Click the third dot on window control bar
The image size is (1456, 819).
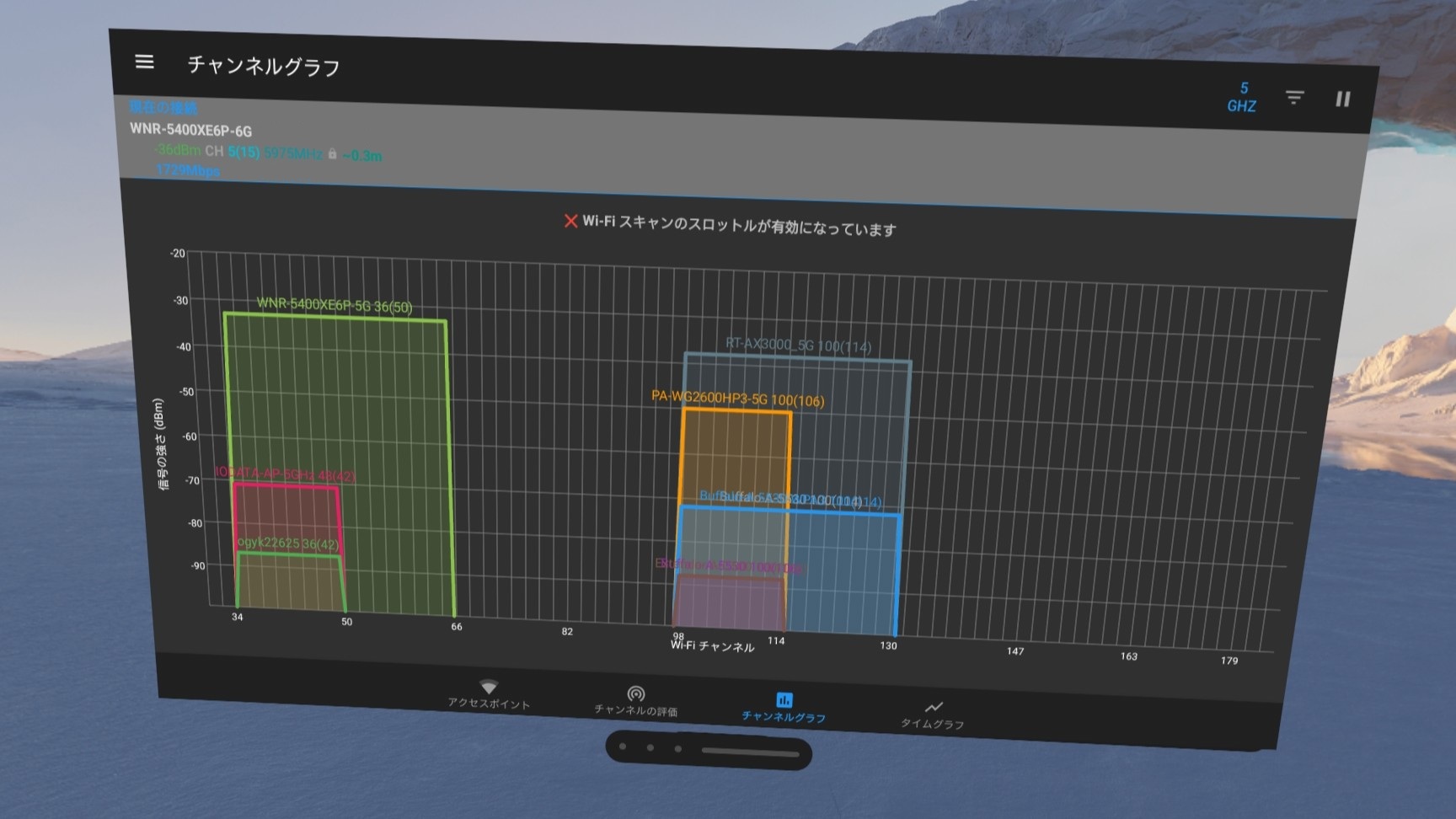pos(678,748)
